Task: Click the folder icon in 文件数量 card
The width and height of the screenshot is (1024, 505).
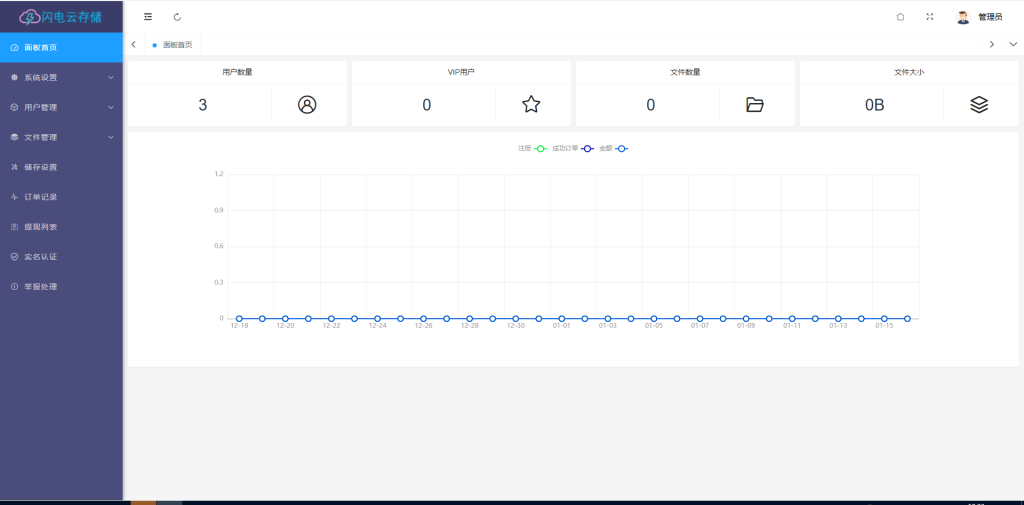Action: click(755, 105)
